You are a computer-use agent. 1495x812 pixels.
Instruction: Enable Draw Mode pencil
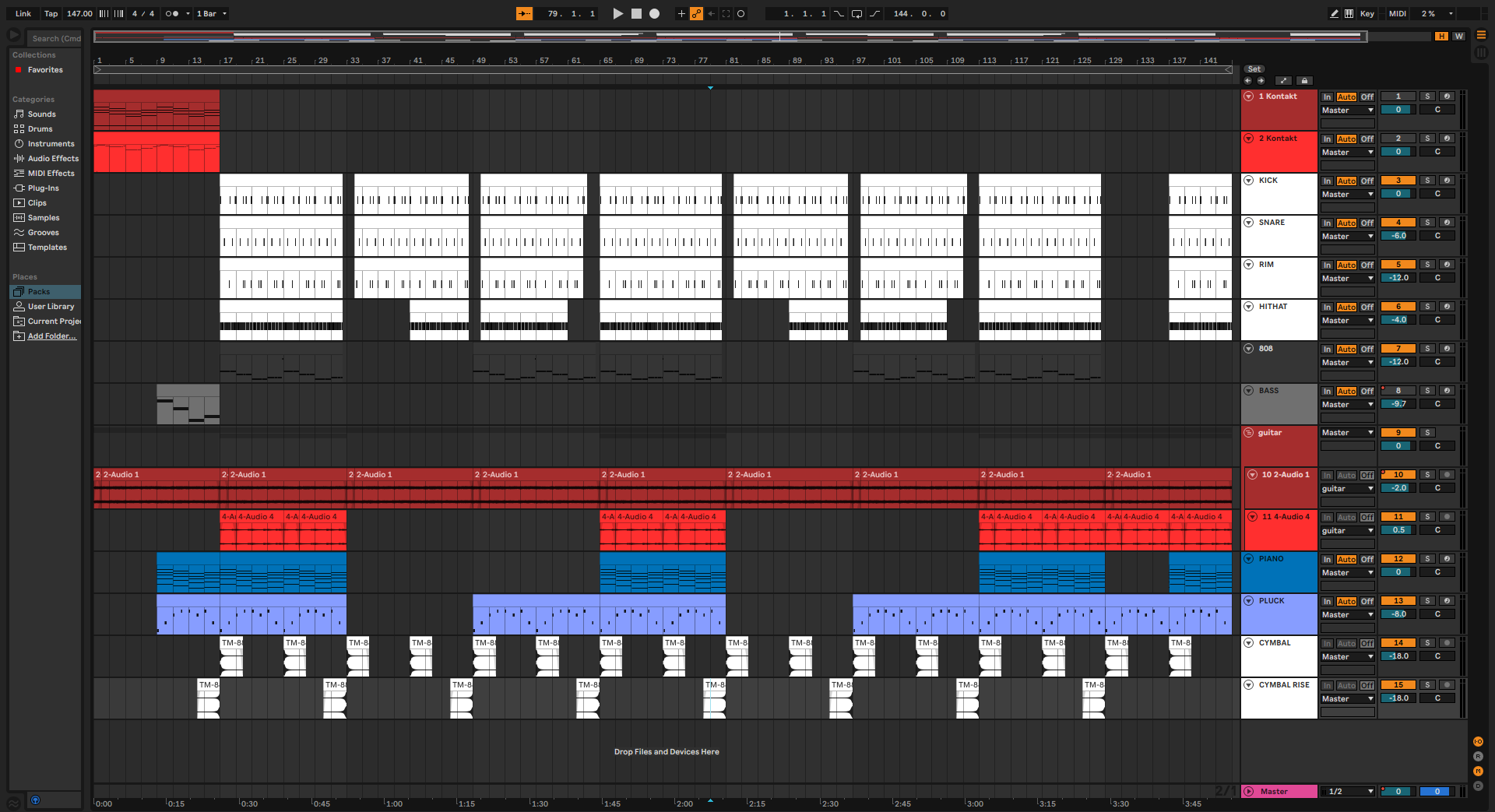coord(1334,13)
